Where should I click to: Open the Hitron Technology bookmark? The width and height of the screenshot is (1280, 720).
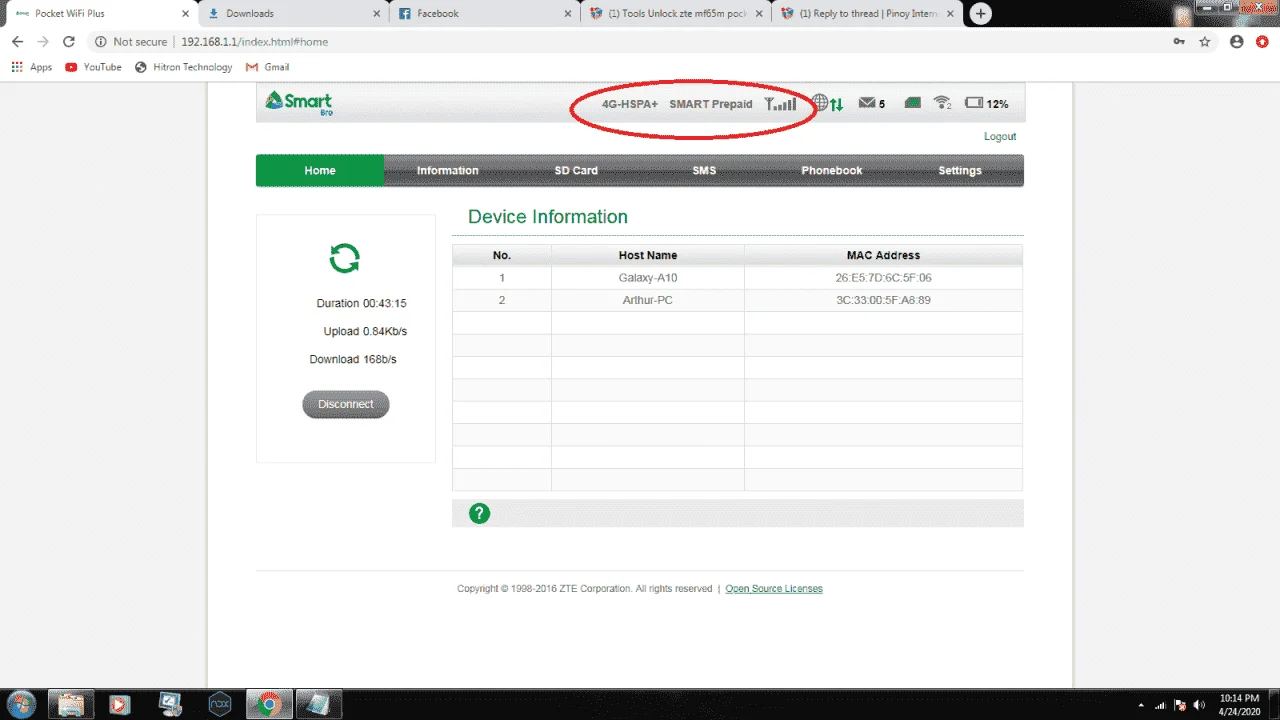(183, 67)
